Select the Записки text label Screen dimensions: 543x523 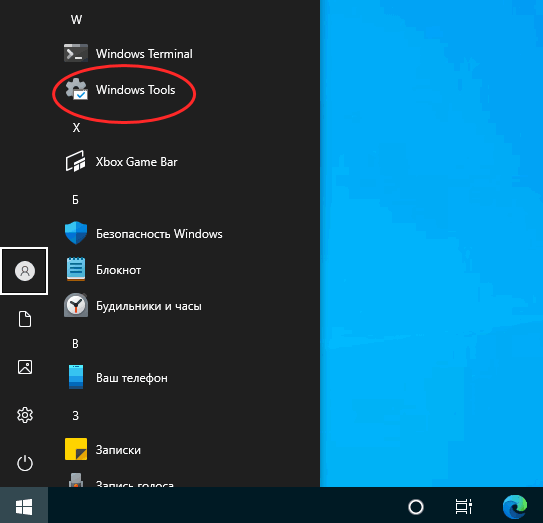pyautogui.click(x=118, y=450)
